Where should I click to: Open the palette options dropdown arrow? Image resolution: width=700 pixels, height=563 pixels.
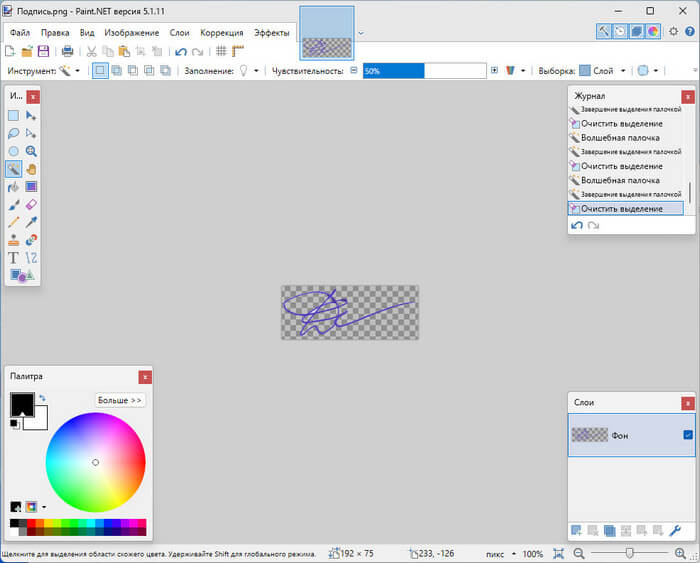pos(44,507)
